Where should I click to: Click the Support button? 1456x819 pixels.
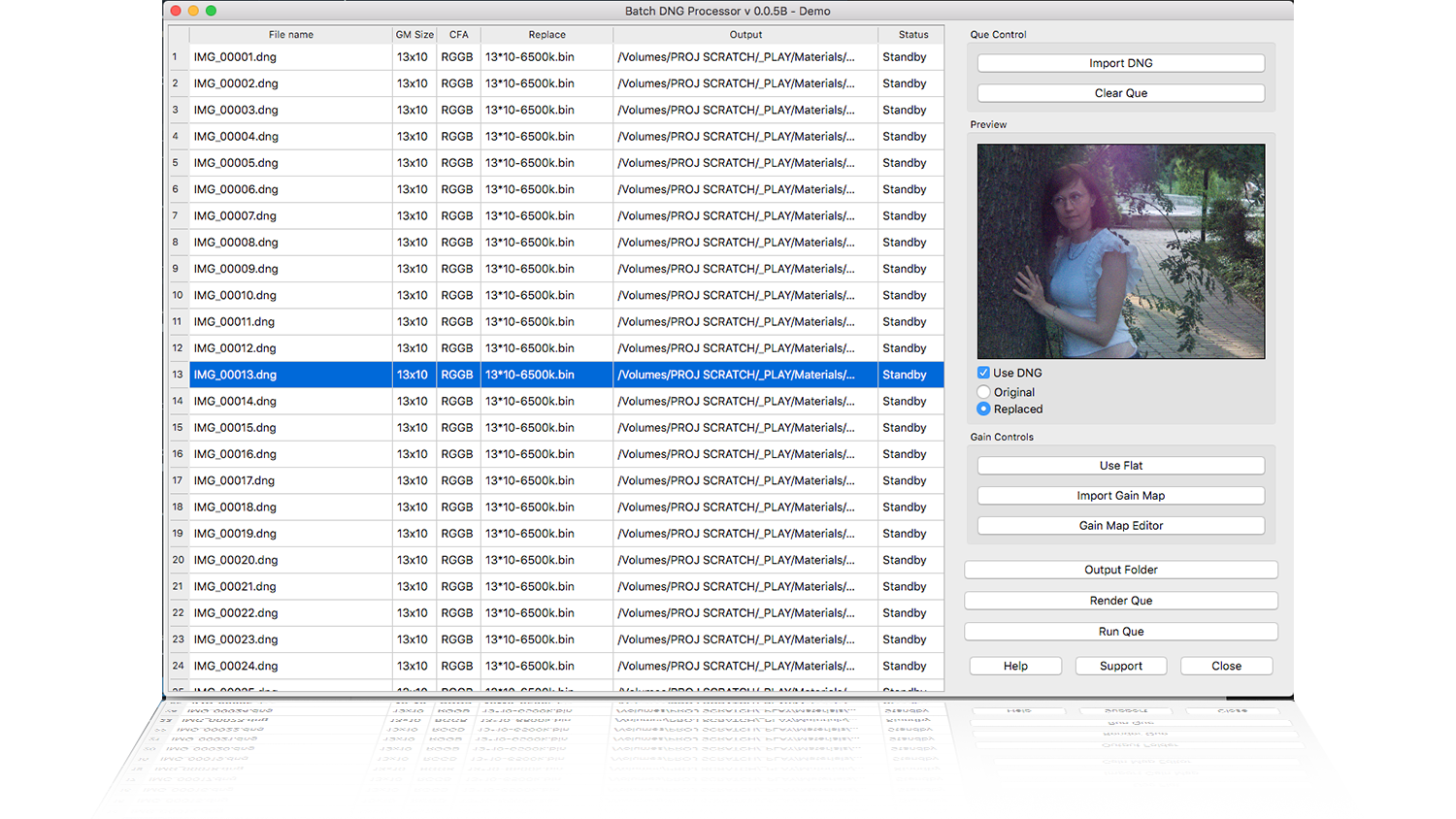(1120, 666)
